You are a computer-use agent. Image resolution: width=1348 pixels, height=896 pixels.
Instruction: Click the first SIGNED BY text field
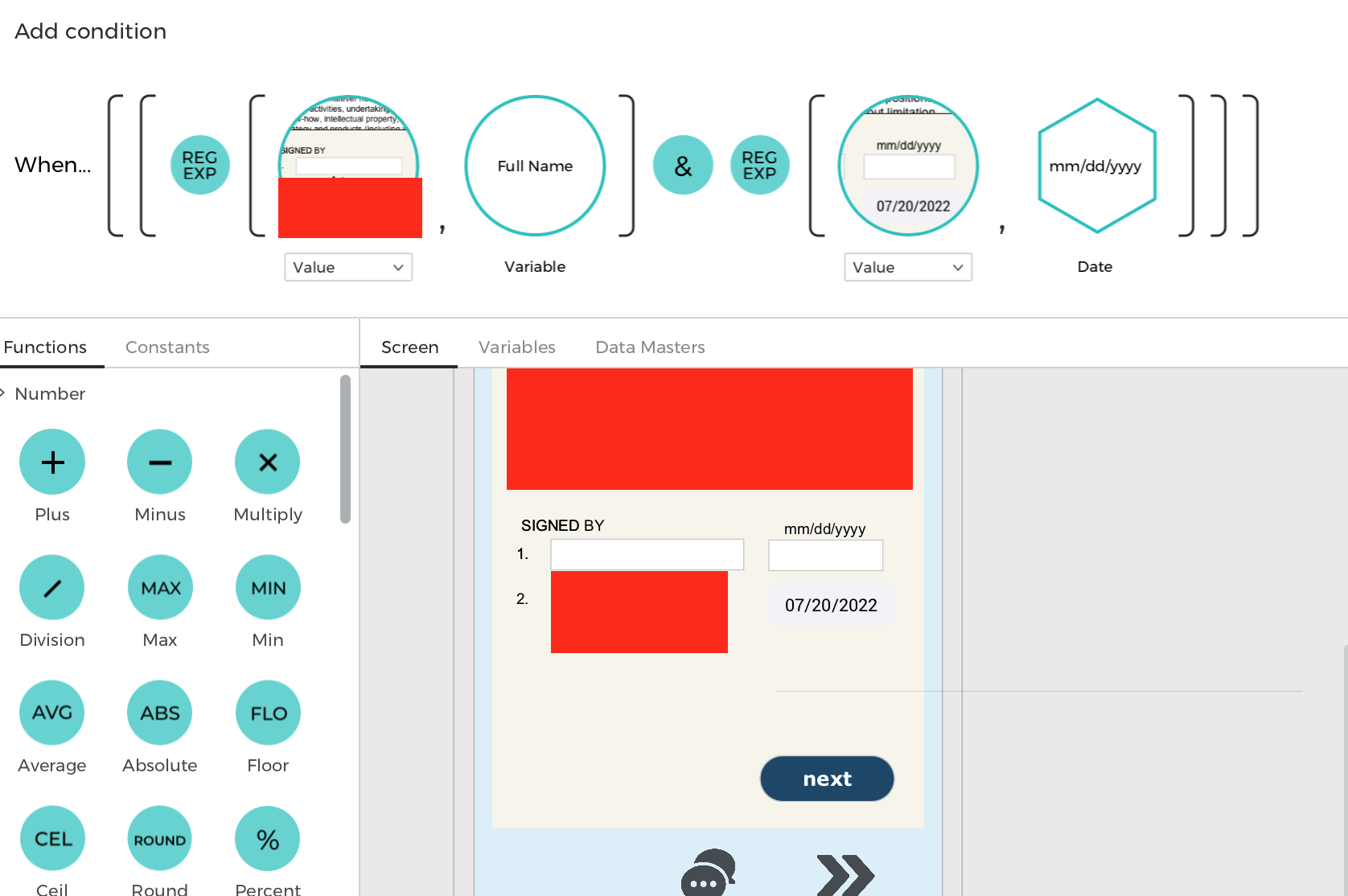647,554
